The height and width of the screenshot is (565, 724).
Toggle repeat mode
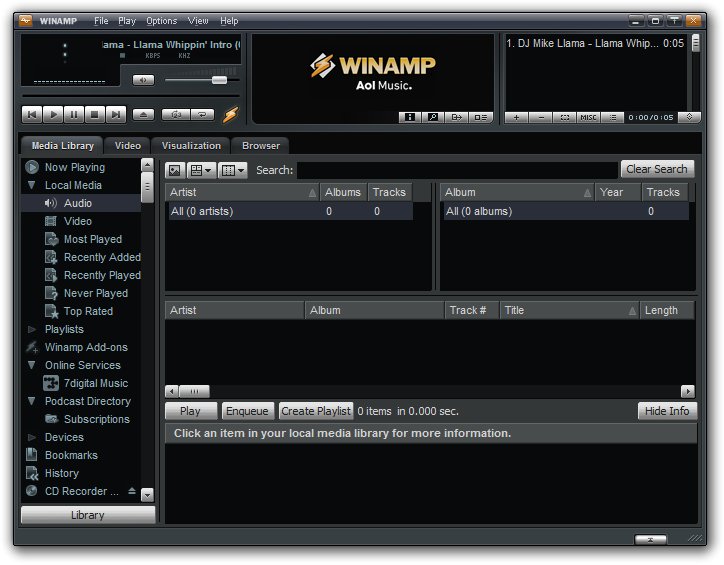[x=202, y=114]
